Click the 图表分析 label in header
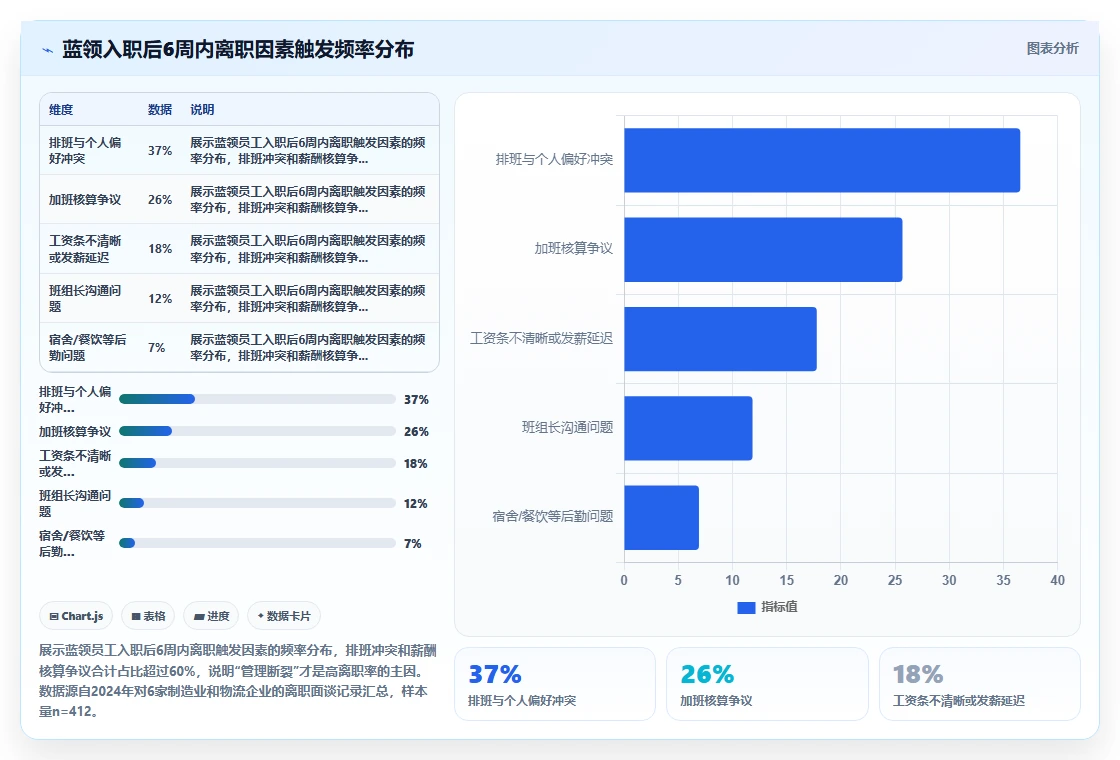 click(x=1052, y=49)
